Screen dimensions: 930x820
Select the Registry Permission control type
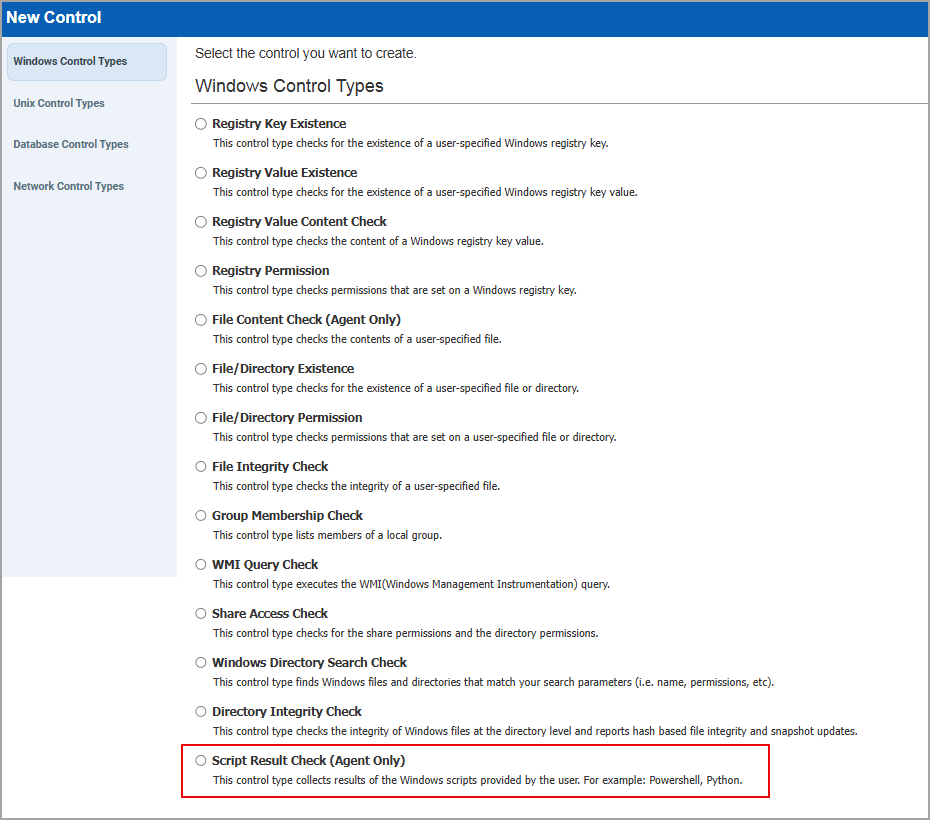201,271
